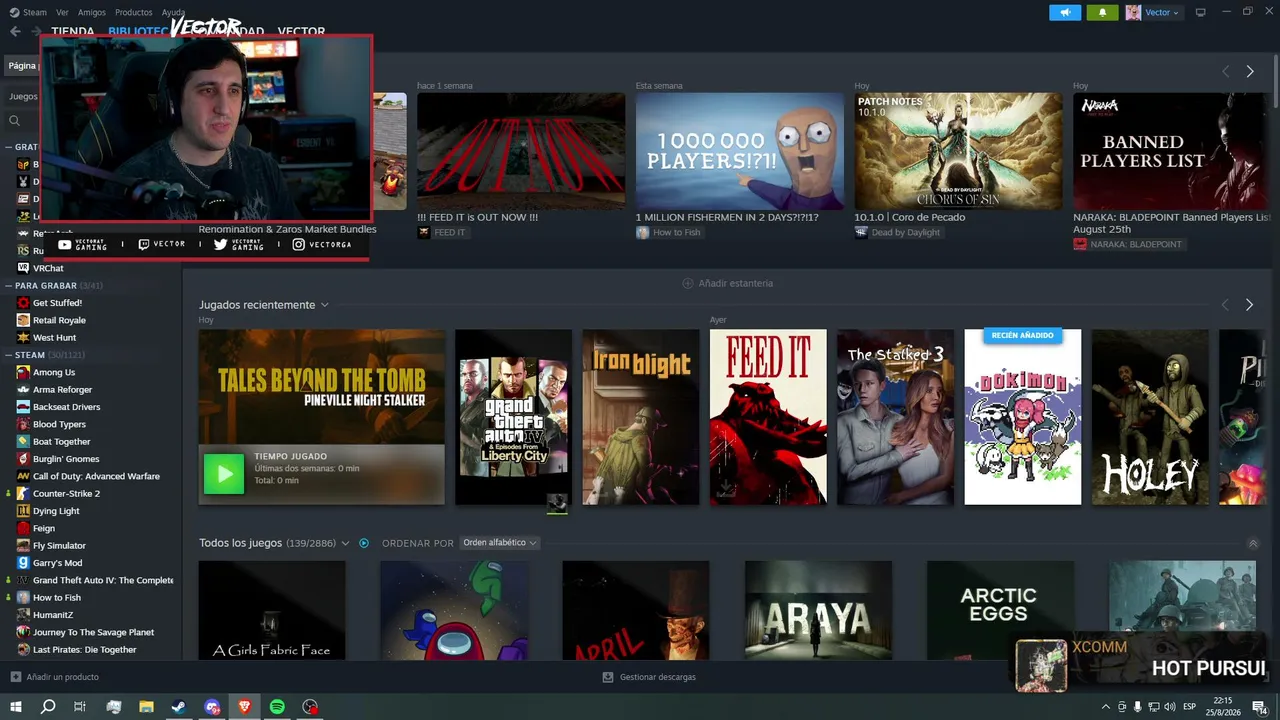Open the Vector account dropdown

(x=1162, y=12)
